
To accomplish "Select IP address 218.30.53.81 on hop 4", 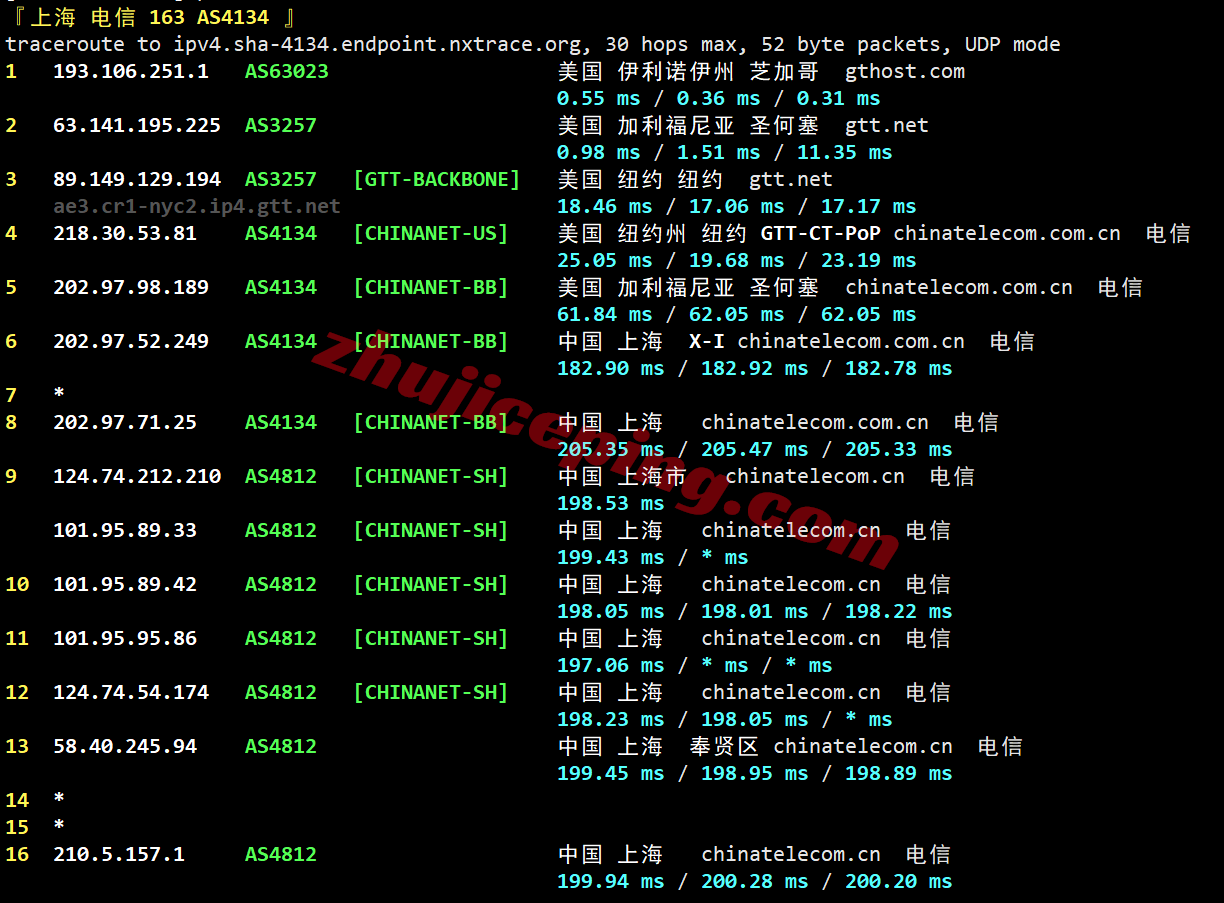I will (124, 233).
